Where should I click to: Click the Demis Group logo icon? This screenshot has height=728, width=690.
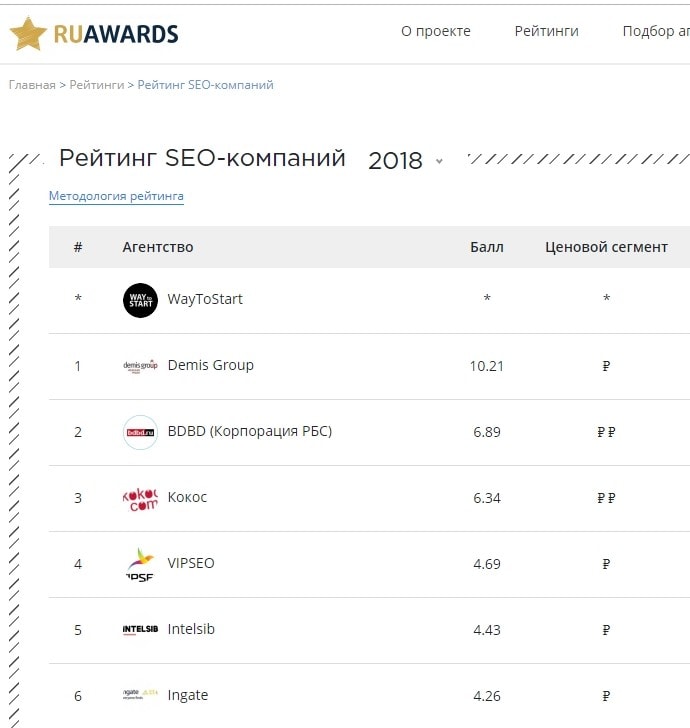point(140,366)
